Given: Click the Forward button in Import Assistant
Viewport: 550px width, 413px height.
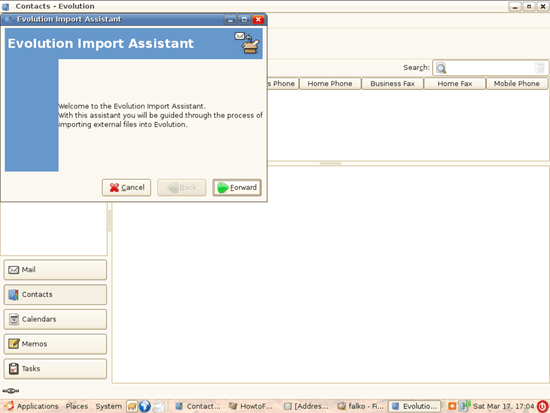Looking at the screenshot, I should (x=237, y=187).
